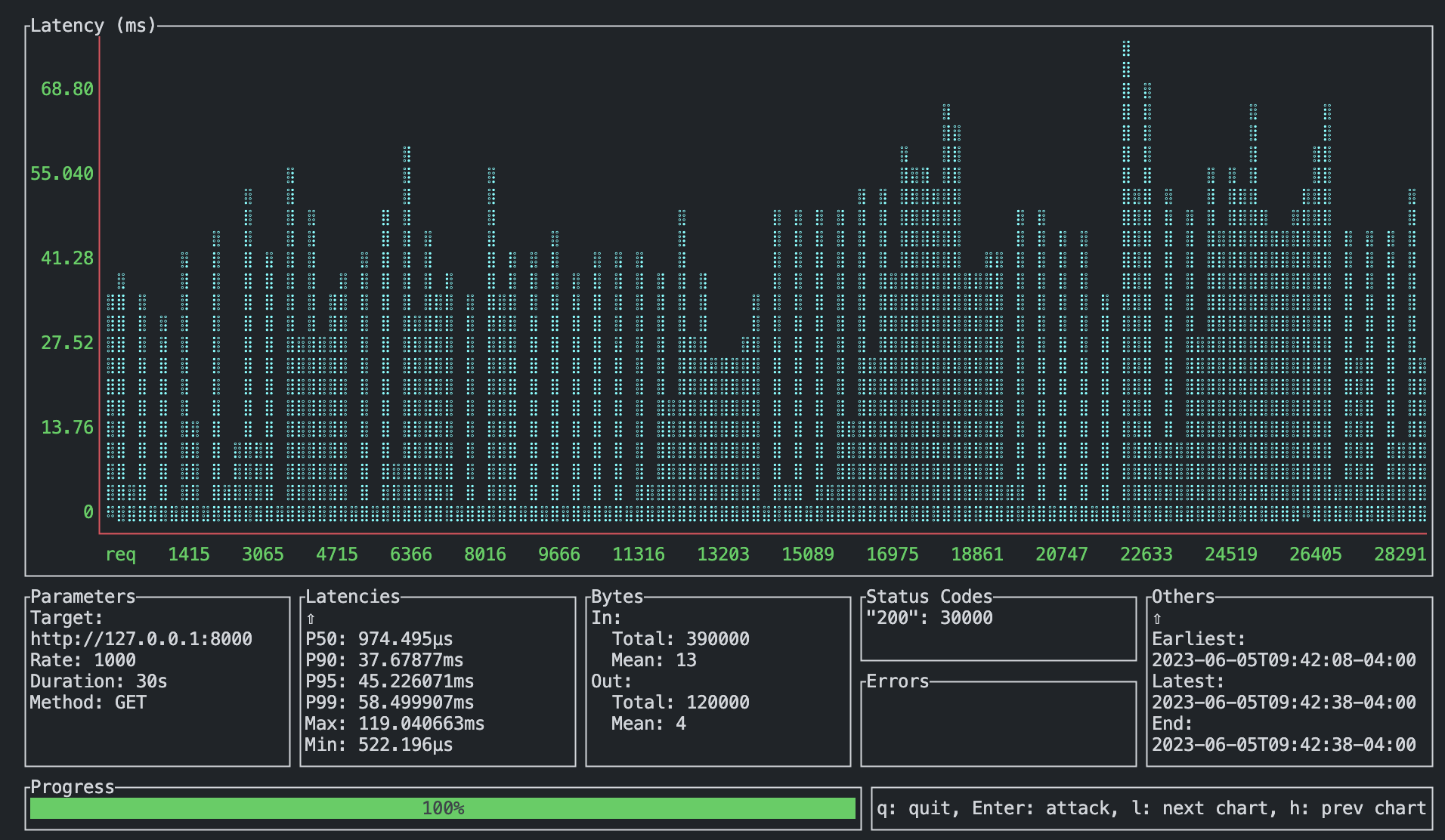Screen dimensions: 1445x840
Task: Click the Others panel title
Action: point(1184,597)
